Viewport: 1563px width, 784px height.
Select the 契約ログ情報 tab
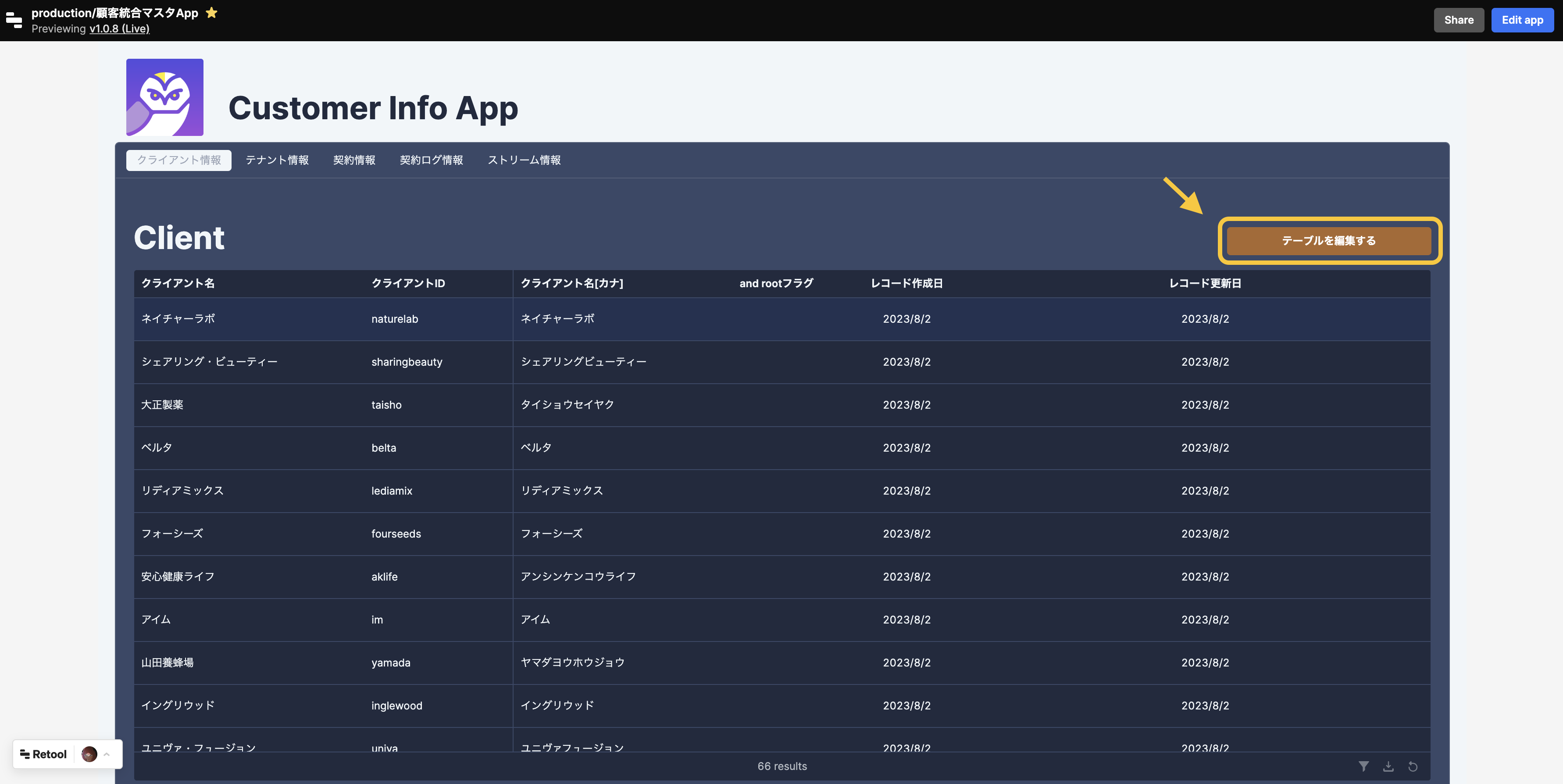(x=431, y=160)
